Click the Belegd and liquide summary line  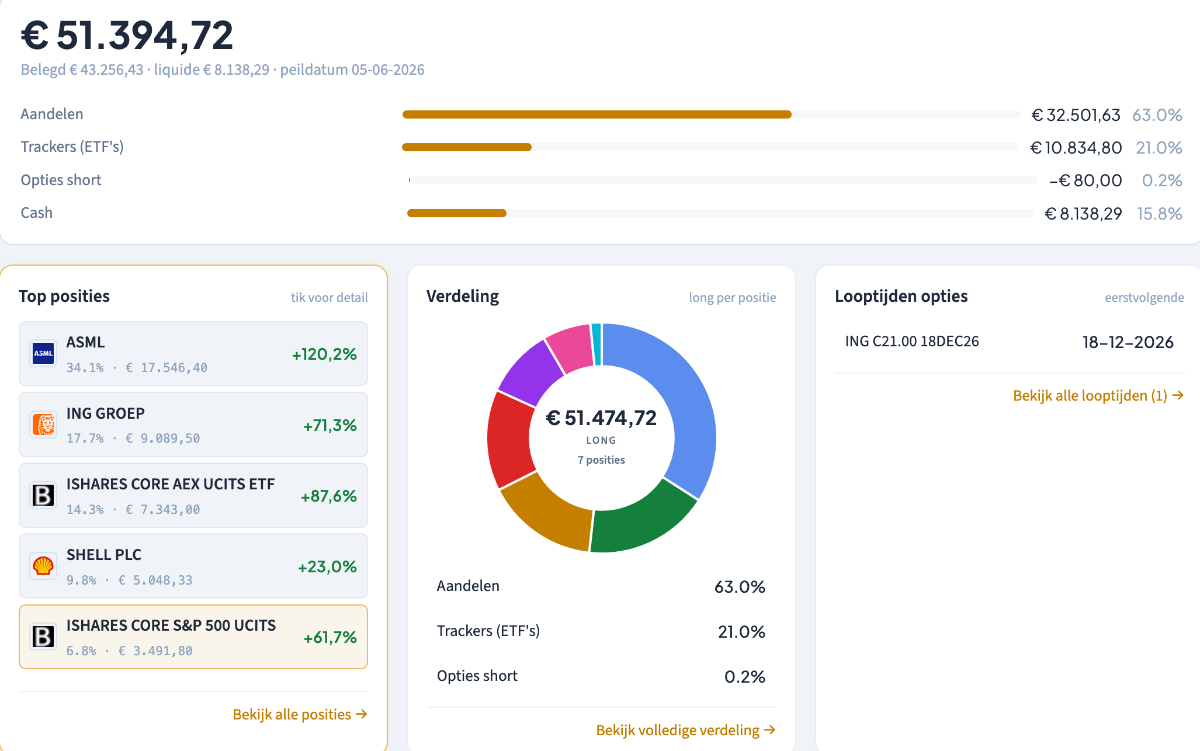223,70
